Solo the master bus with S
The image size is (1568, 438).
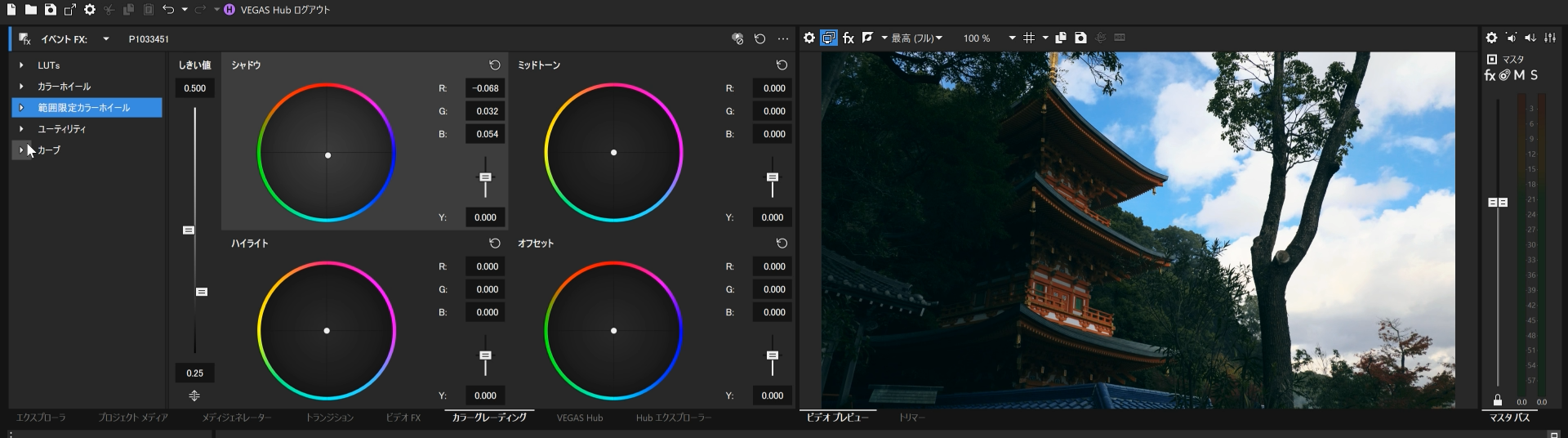click(x=1534, y=75)
